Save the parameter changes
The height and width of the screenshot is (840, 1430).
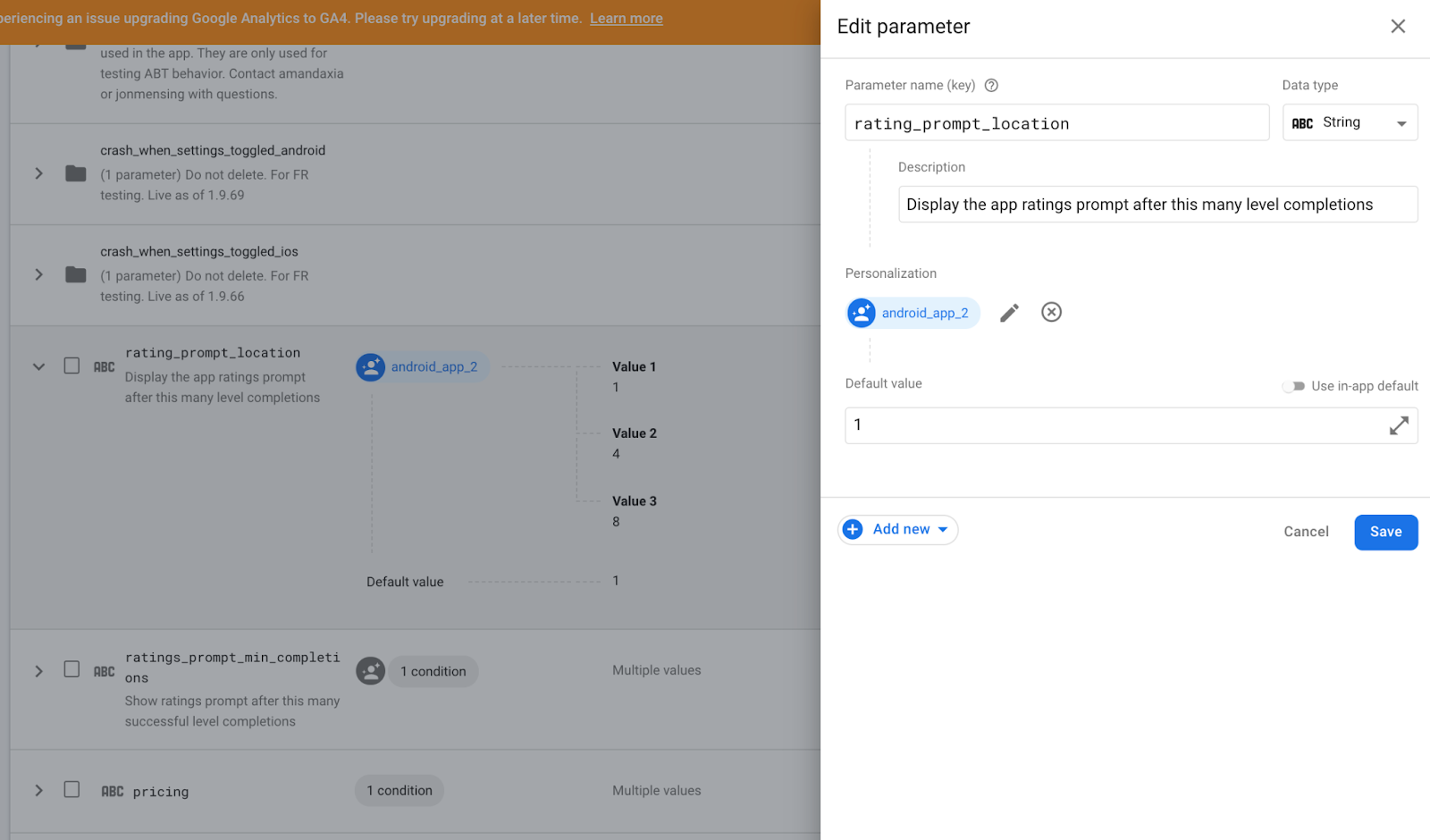(x=1385, y=532)
